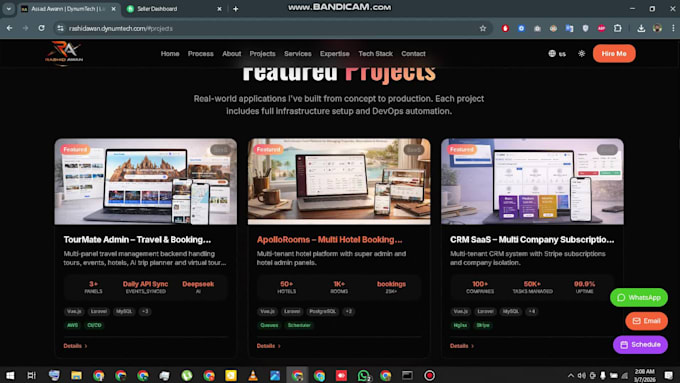Open the Services nav link
This screenshot has width=680, height=383.
298,54
